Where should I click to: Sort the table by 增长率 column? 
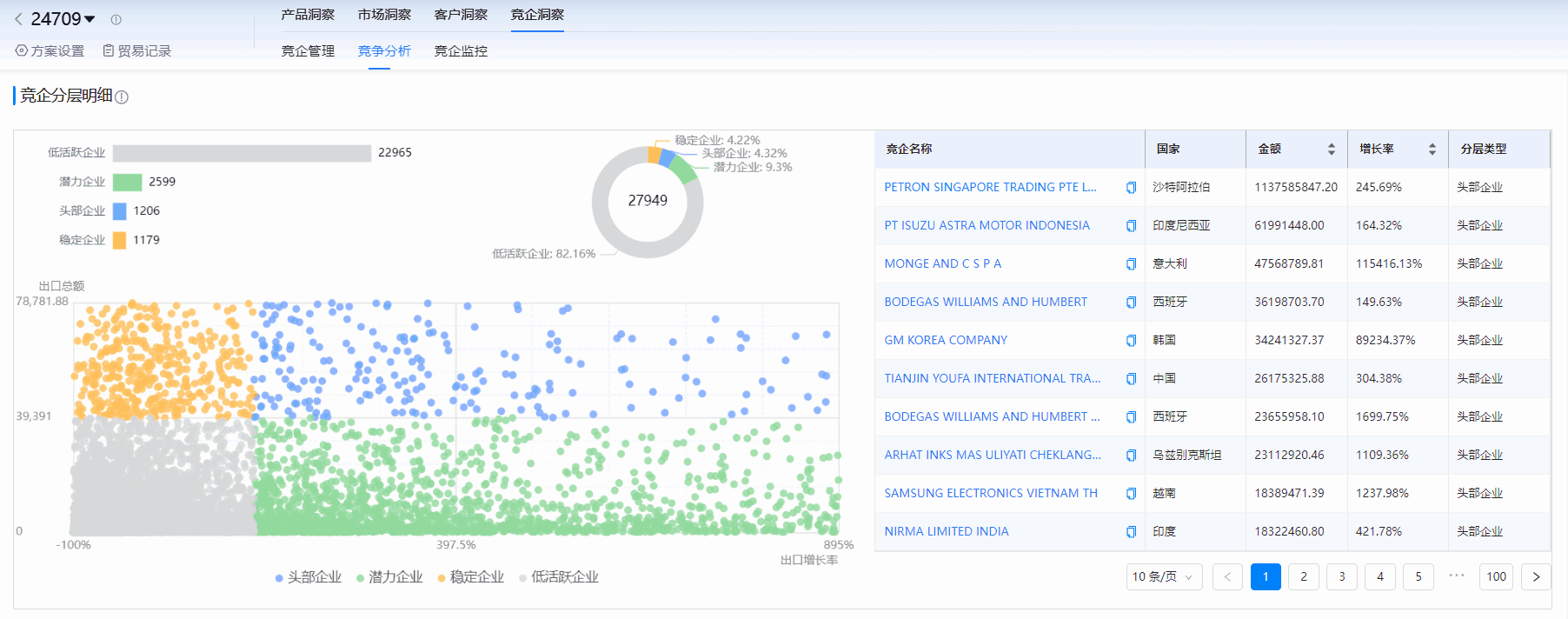click(x=1432, y=150)
